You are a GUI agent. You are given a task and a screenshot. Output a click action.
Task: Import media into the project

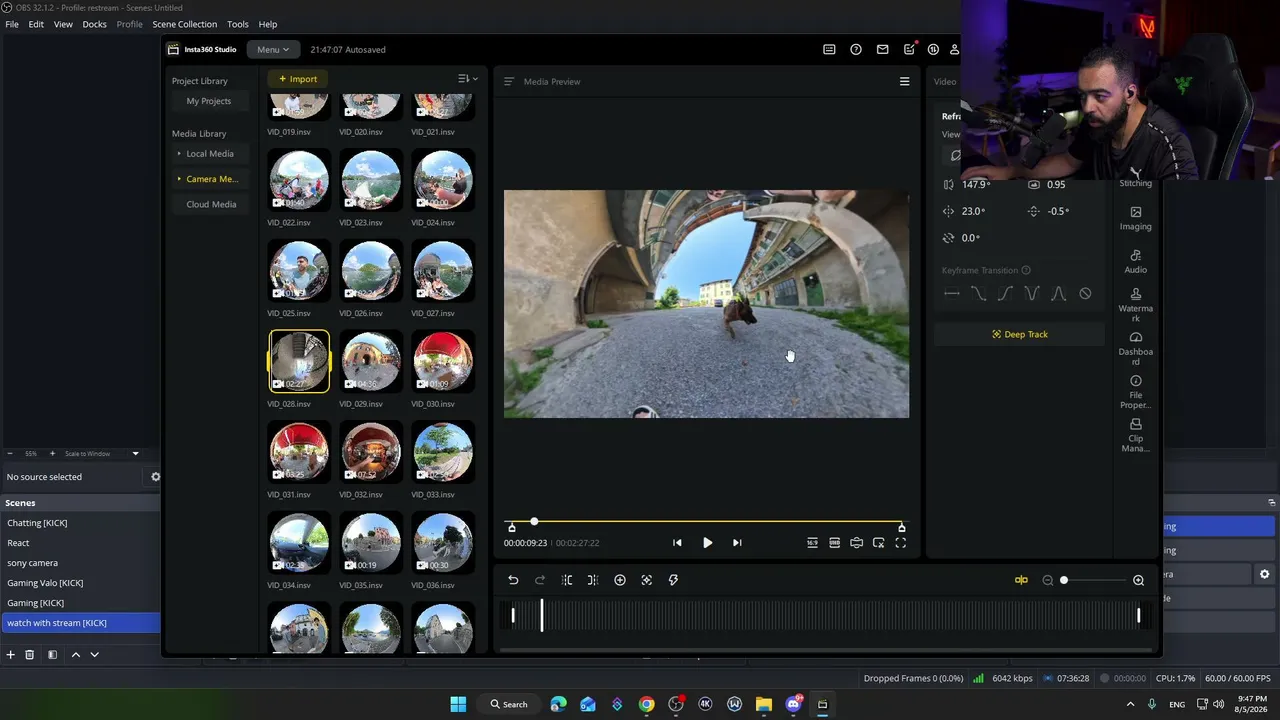pyautogui.click(x=298, y=79)
